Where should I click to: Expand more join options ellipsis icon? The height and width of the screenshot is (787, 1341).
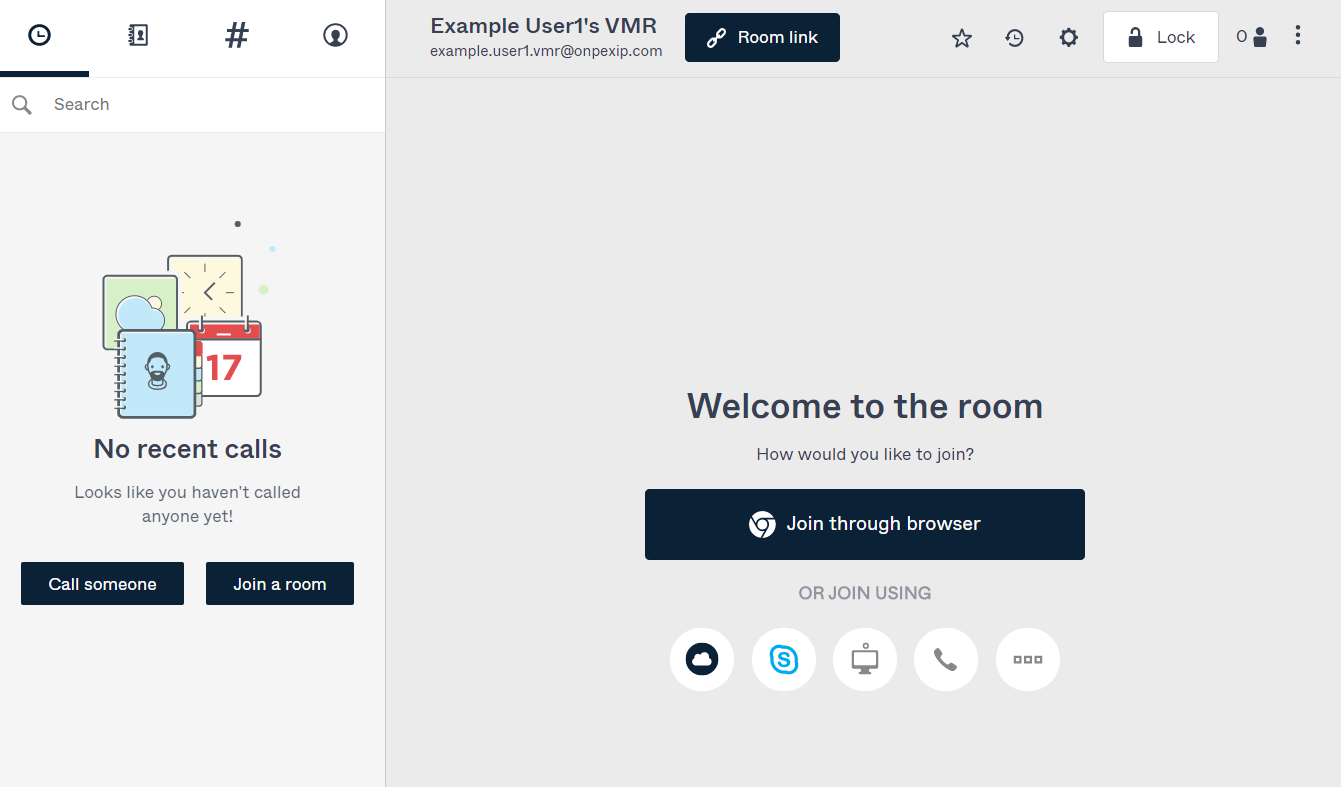(1028, 659)
